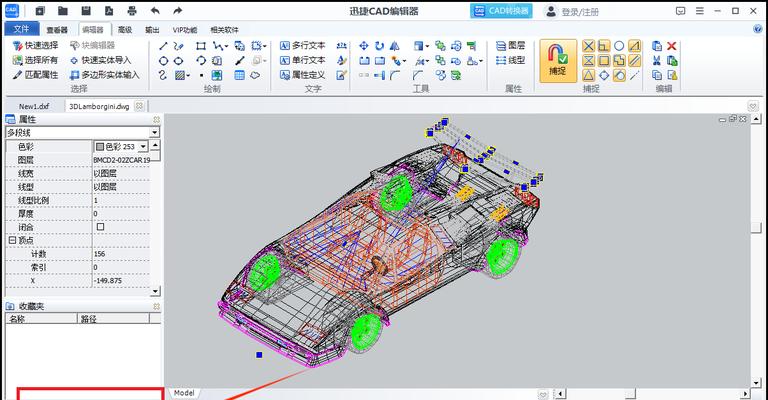
Task: Toggle the circle center snap
Action: [619, 46]
